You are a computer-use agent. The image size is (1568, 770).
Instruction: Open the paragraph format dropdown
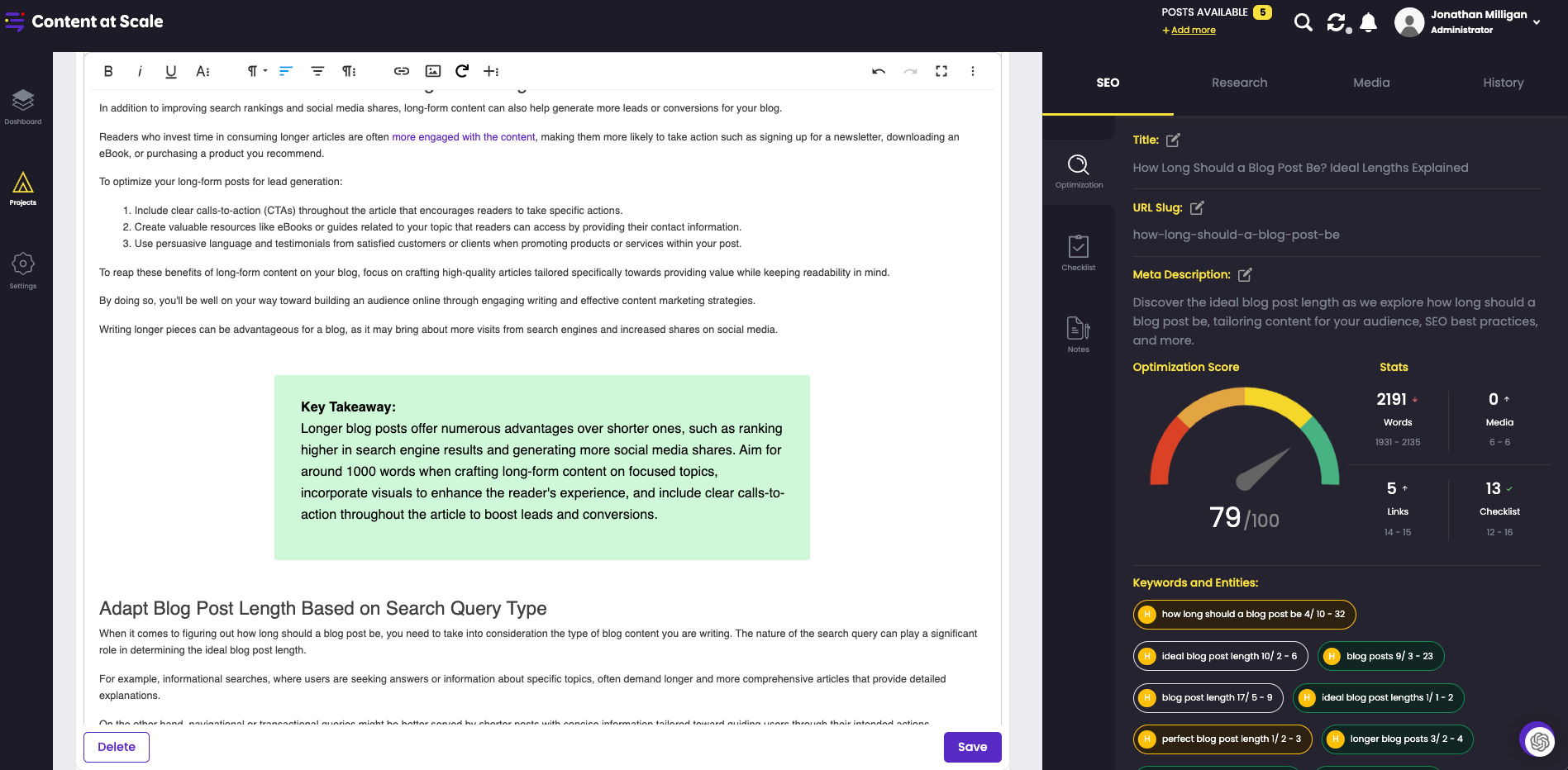tap(255, 71)
